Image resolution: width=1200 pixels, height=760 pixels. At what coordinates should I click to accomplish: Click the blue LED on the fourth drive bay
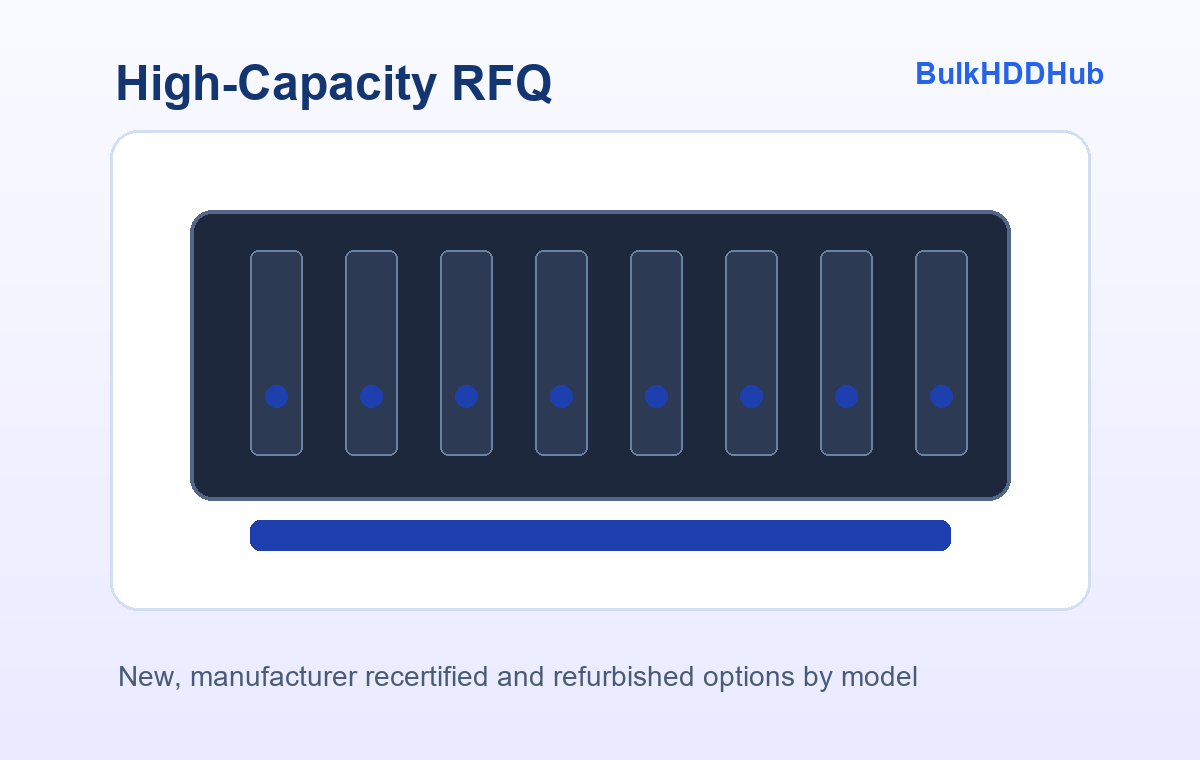click(x=561, y=396)
